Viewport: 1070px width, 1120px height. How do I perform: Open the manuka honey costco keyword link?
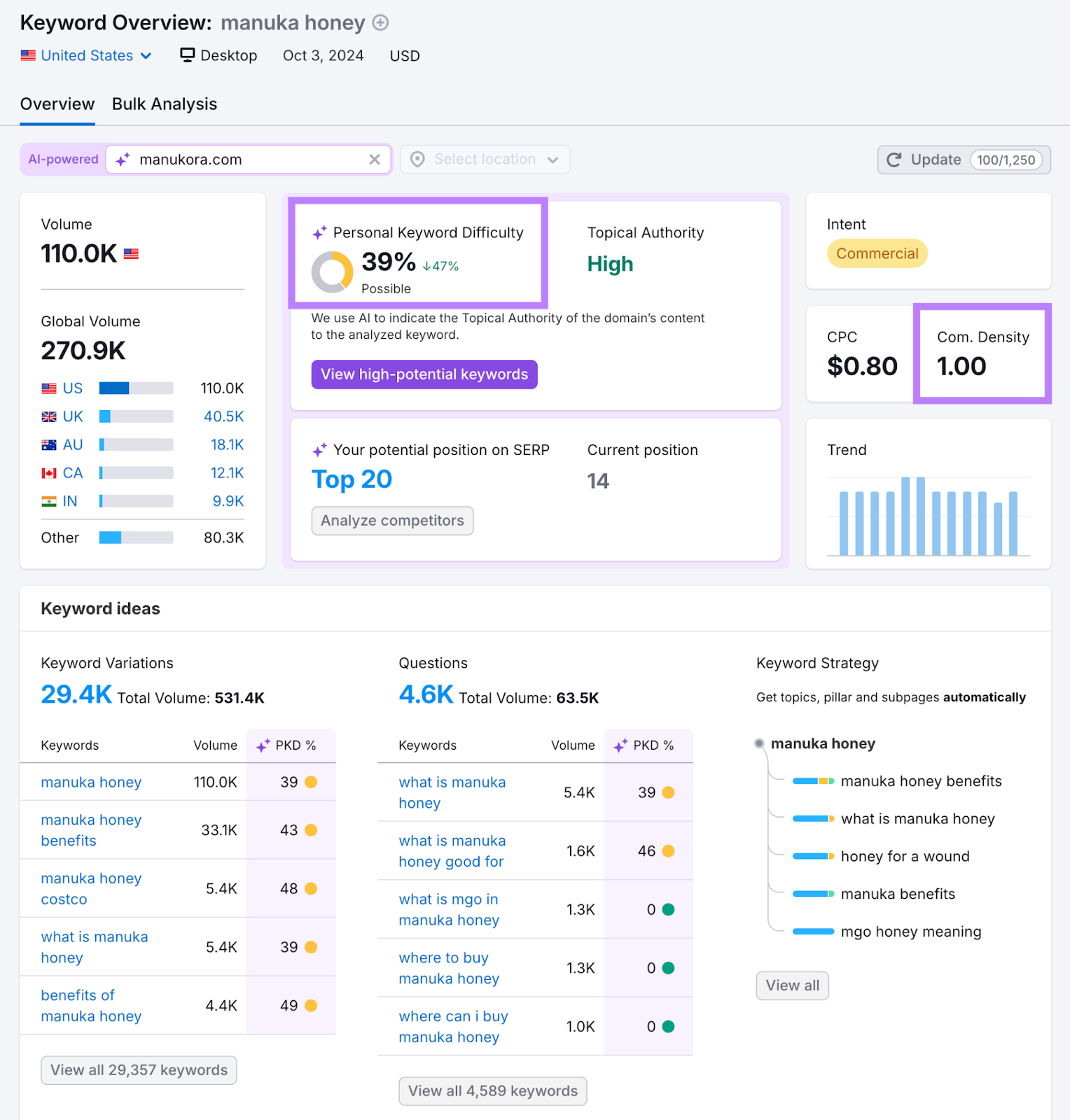tap(91, 888)
